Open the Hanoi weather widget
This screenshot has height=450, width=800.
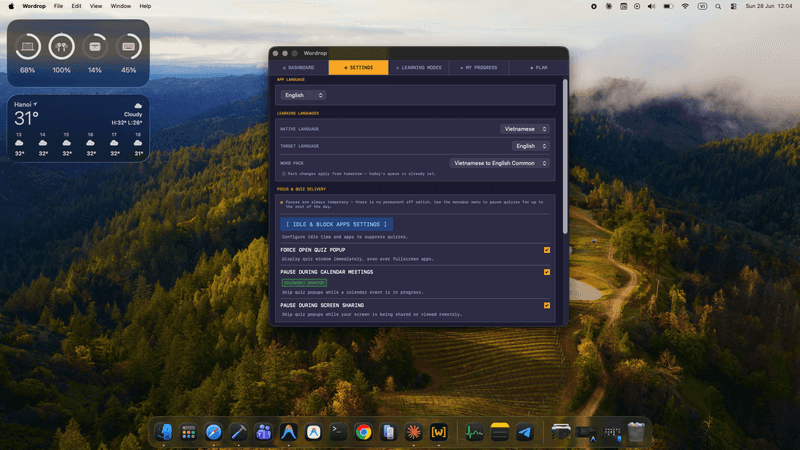[78, 129]
